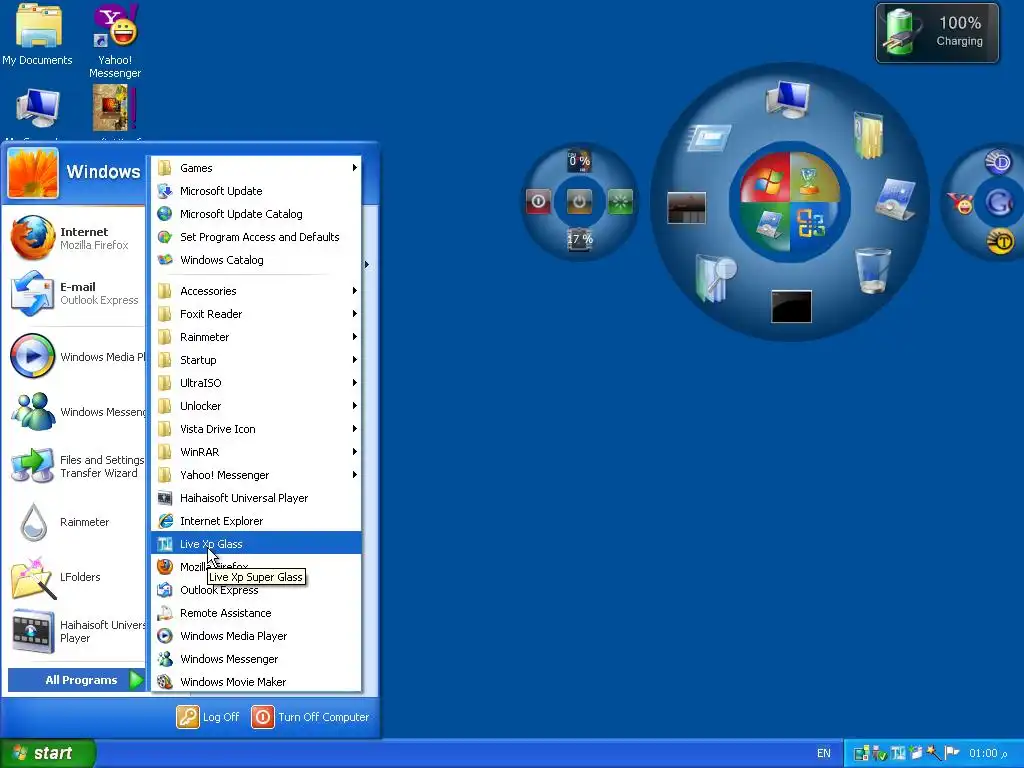Click Windows Messenger icon in left pane
The height and width of the screenshot is (768, 1024).
[33, 411]
